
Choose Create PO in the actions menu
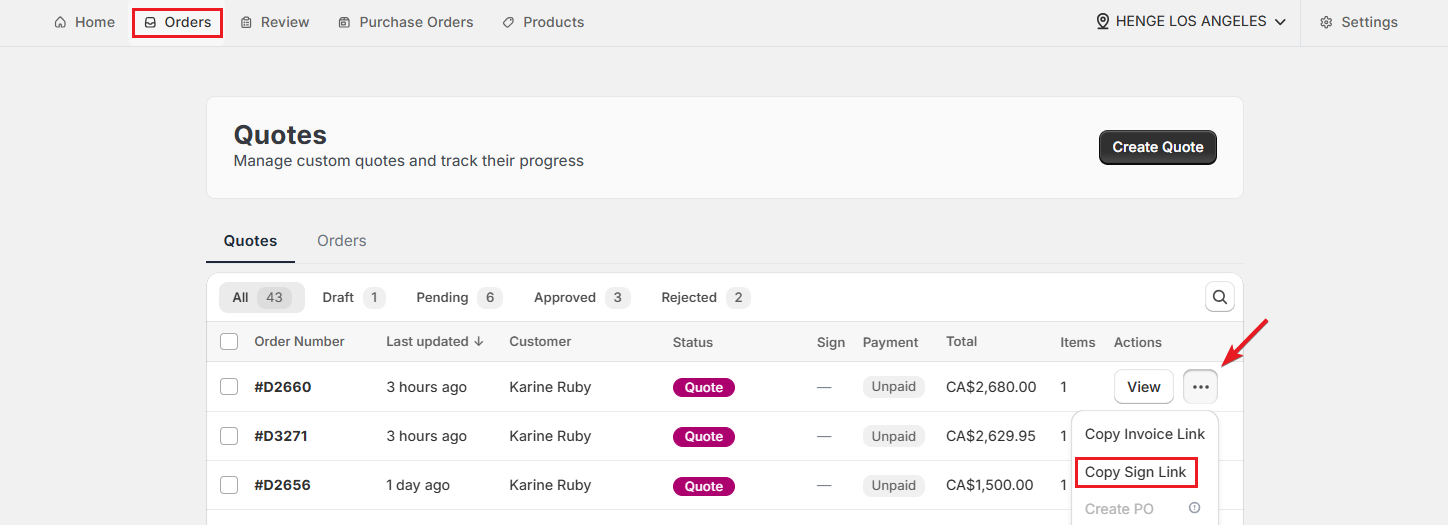point(1119,509)
